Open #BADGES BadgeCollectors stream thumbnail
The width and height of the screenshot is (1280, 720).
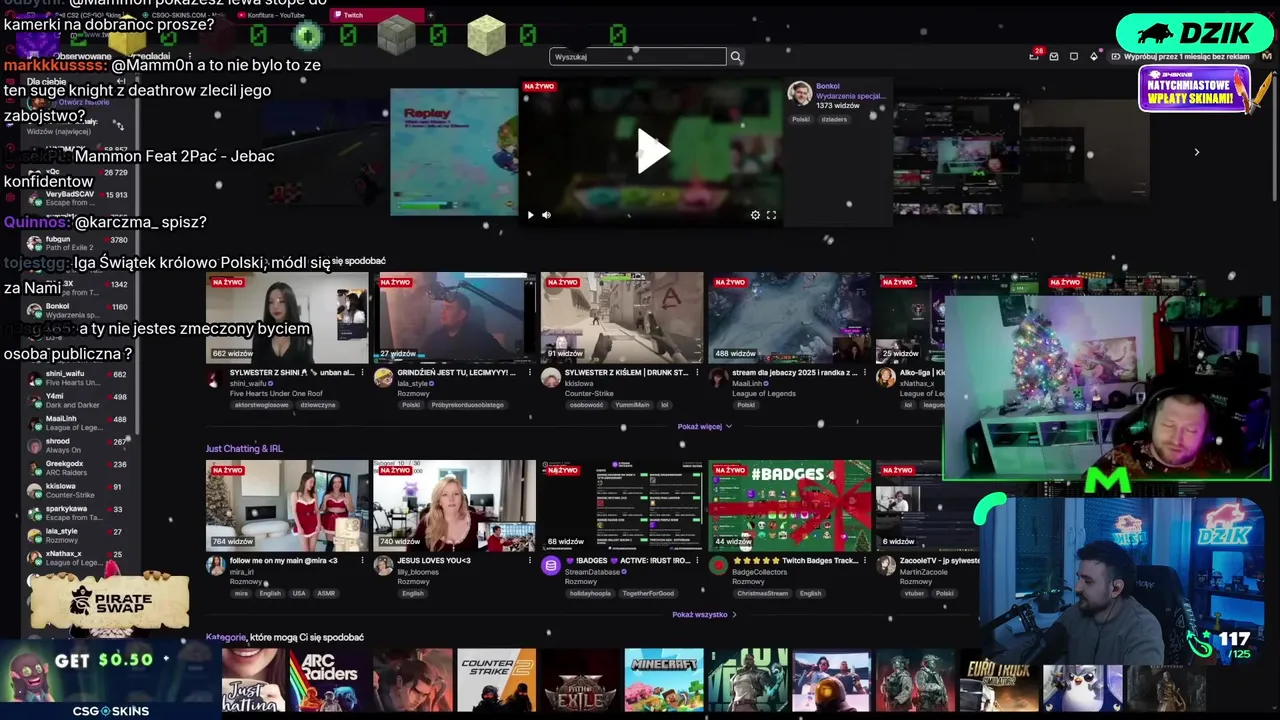point(789,505)
